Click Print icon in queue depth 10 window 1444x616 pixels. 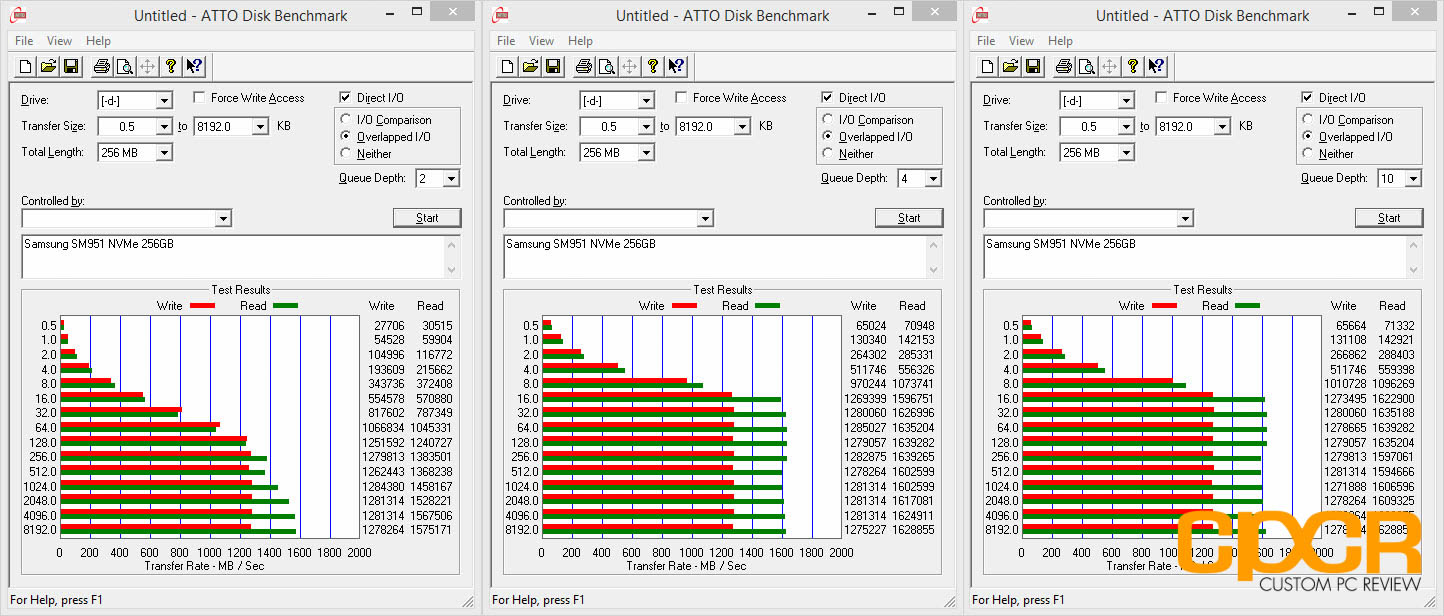[x=1063, y=67]
